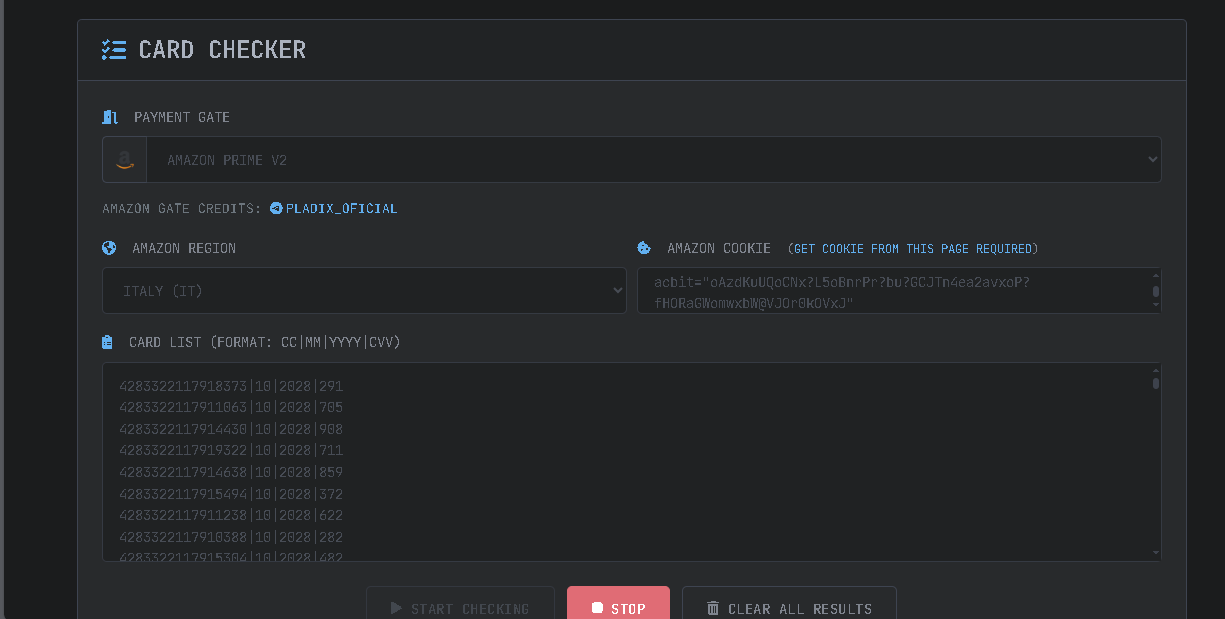The width and height of the screenshot is (1225, 619).
Task: Click the globe icon next to Amazon Region
Action: pos(109,248)
